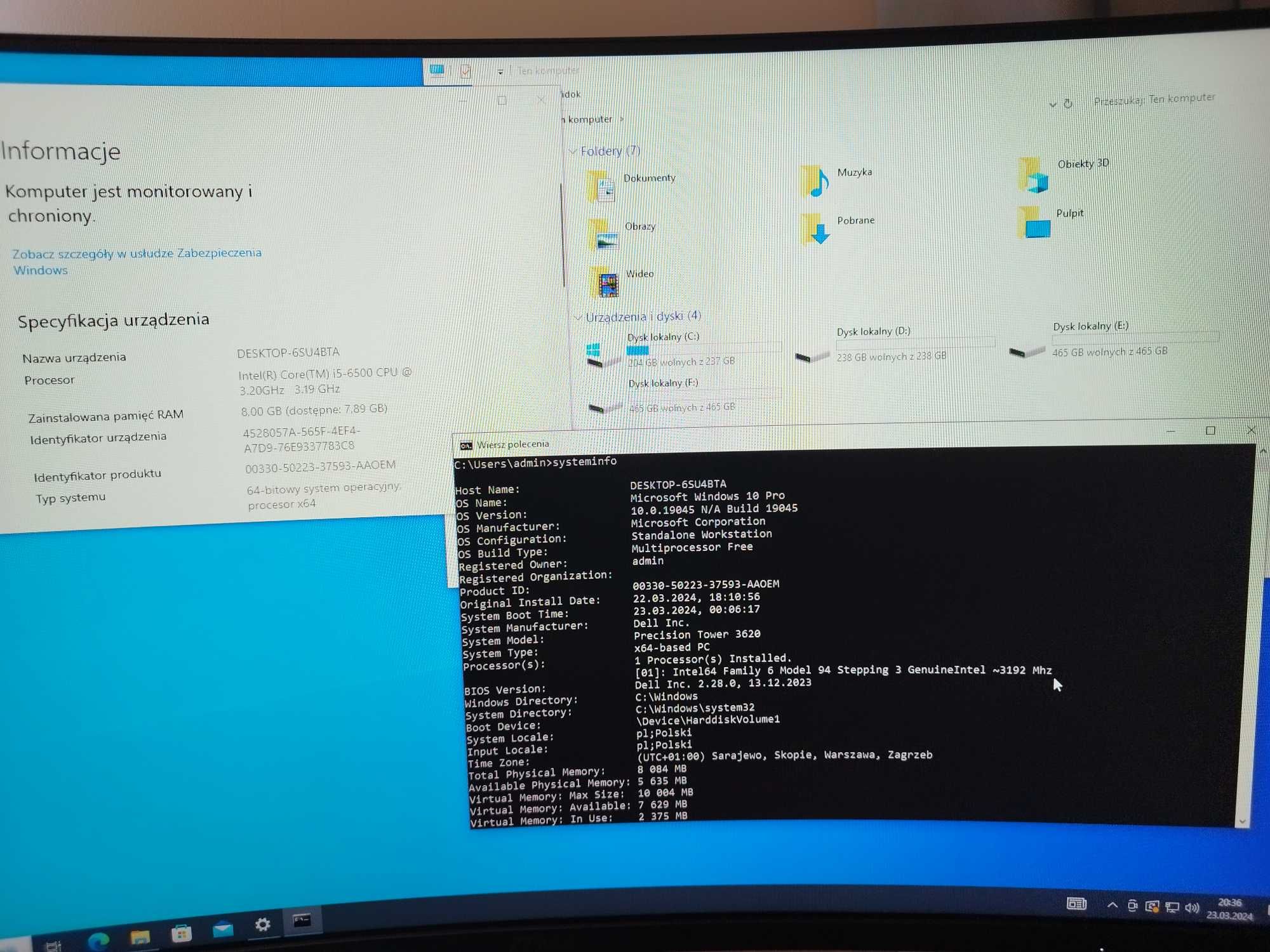Click the volume icon in system tray
This screenshot has width=1270, height=952.
tap(1192, 908)
